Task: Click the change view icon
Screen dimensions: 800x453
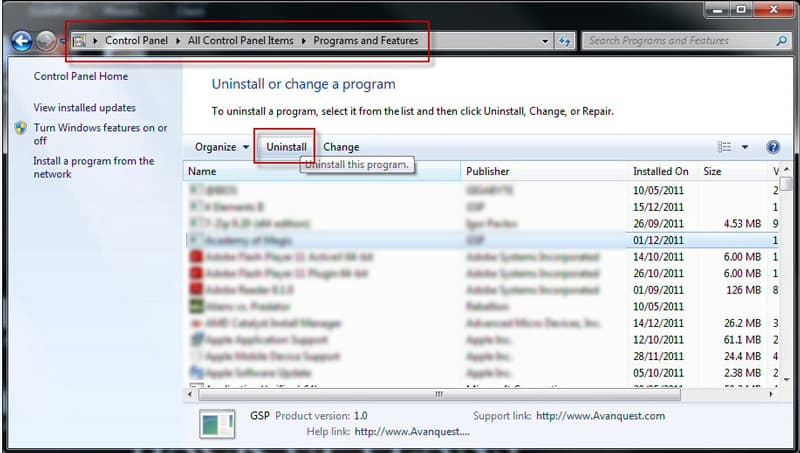Action: pos(725,147)
